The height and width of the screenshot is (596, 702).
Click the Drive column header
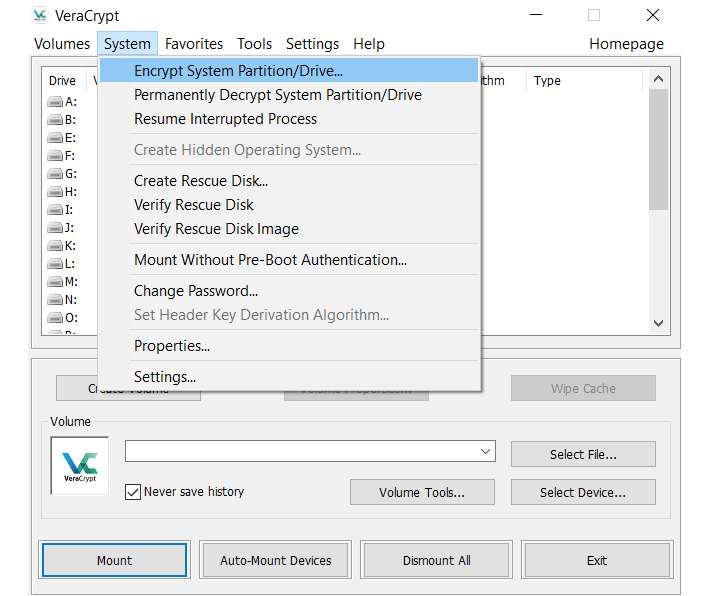pos(63,81)
